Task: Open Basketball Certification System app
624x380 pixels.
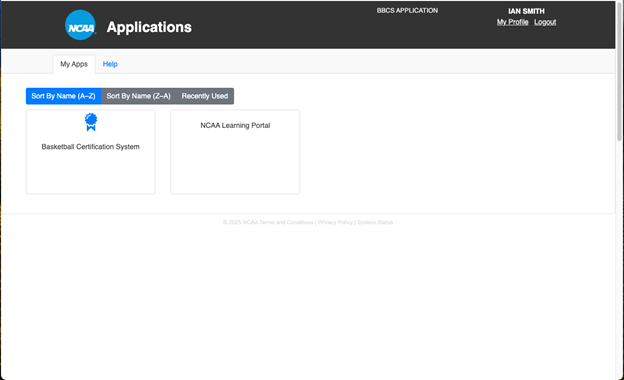Action: (x=91, y=152)
